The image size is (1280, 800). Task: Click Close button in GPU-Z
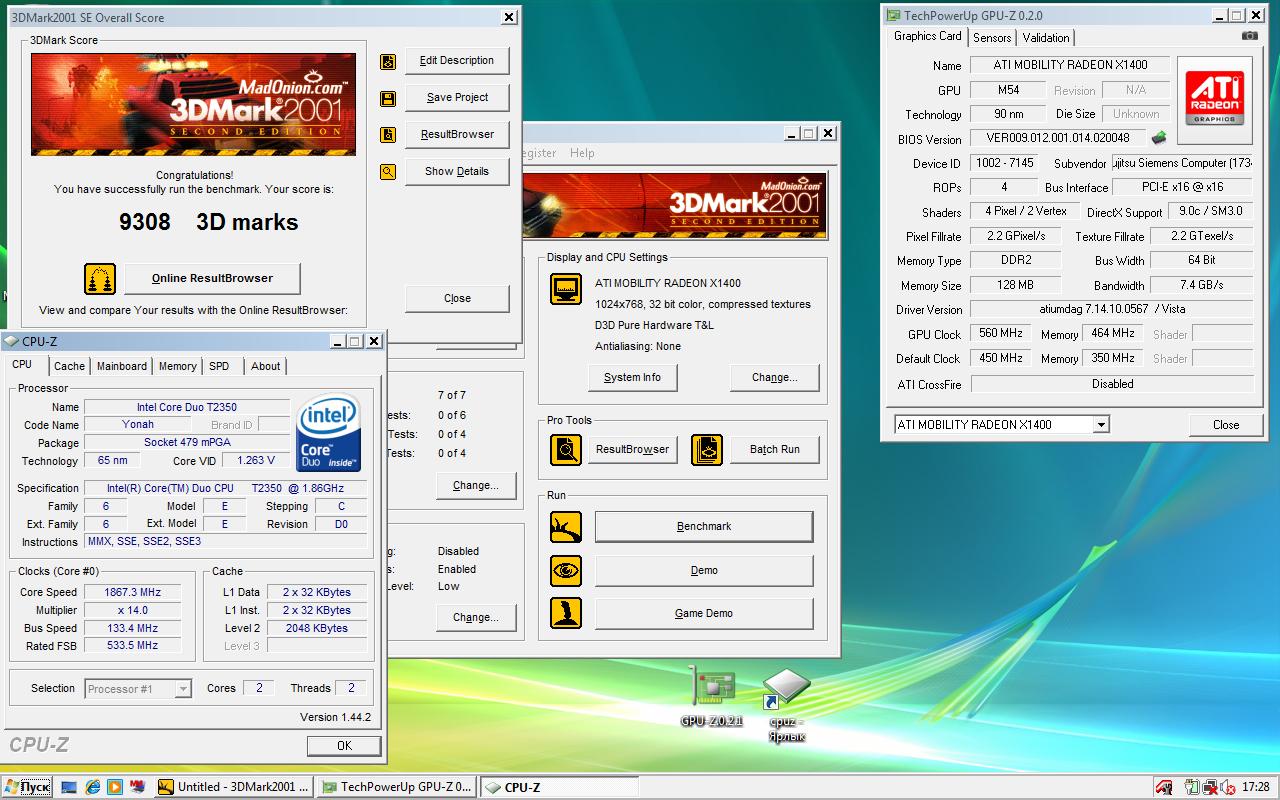point(1226,425)
